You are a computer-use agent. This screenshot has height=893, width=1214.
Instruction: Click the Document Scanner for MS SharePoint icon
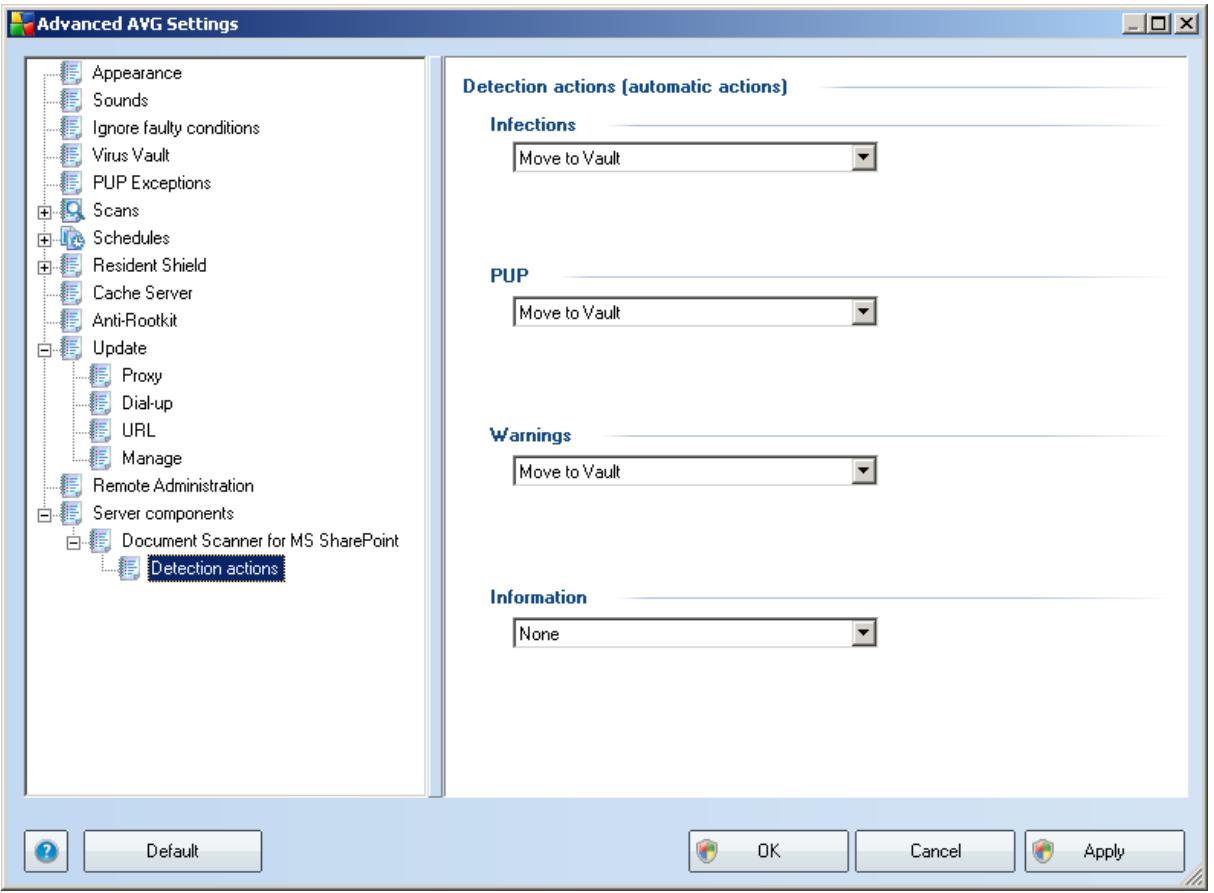102,541
